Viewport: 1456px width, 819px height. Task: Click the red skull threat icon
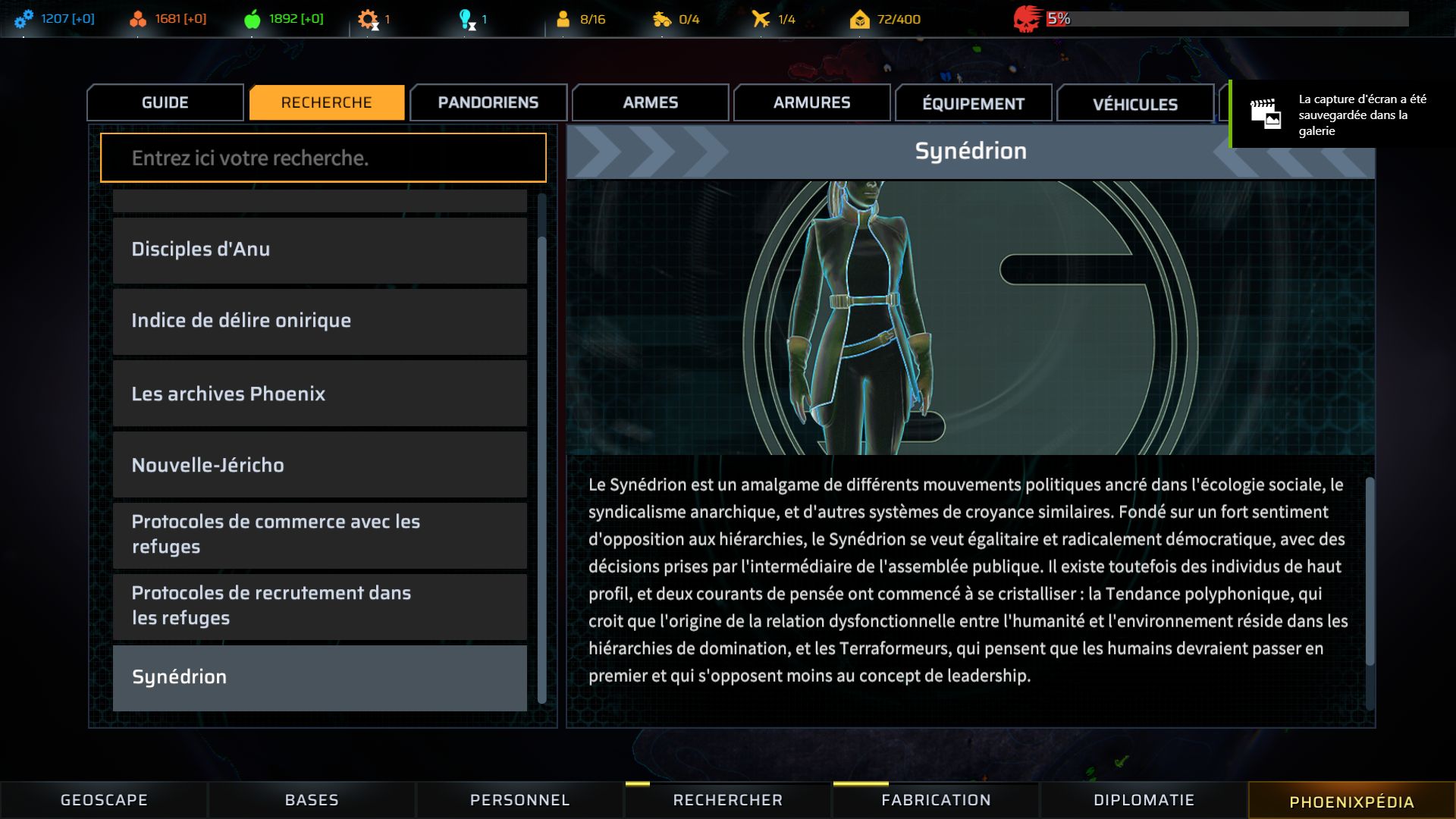point(1027,19)
